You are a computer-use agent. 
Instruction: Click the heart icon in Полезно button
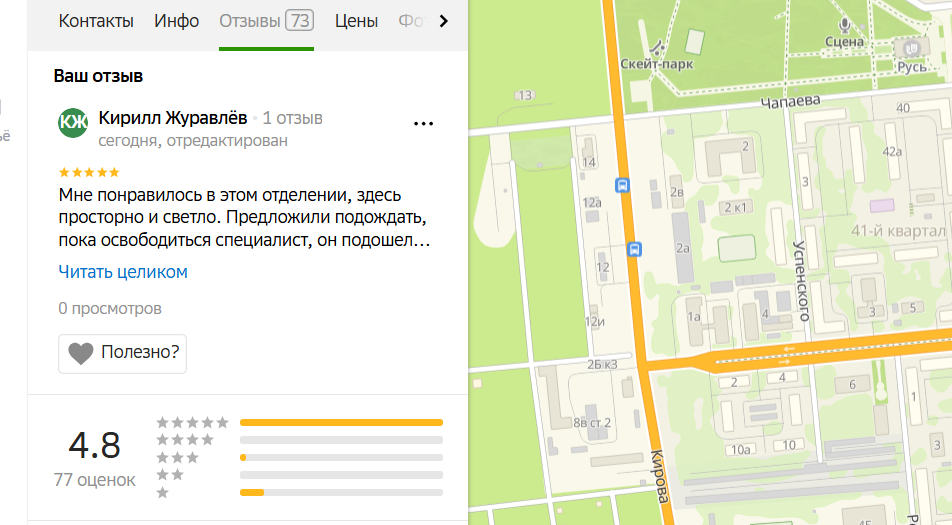click(x=81, y=353)
